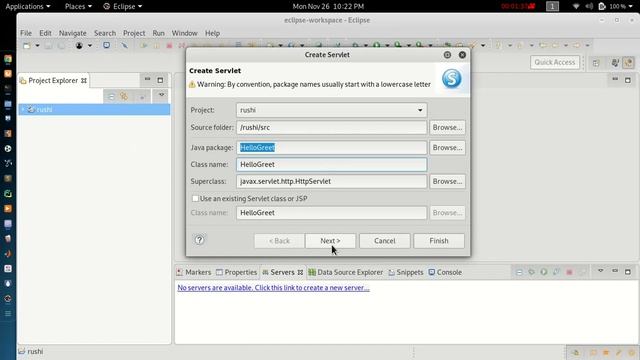Switch to the Properties tab
Screen dimensions: 640x360
point(237,272)
